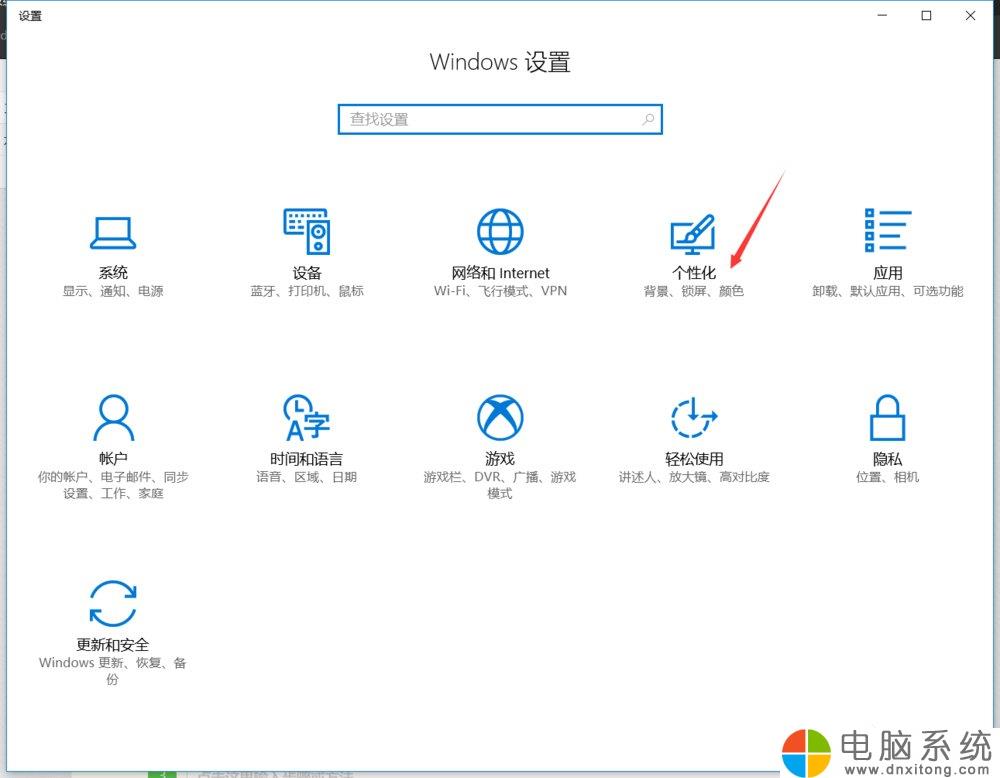Click the search magnifier icon
This screenshot has height=778, width=1000.
coord(648,119)
